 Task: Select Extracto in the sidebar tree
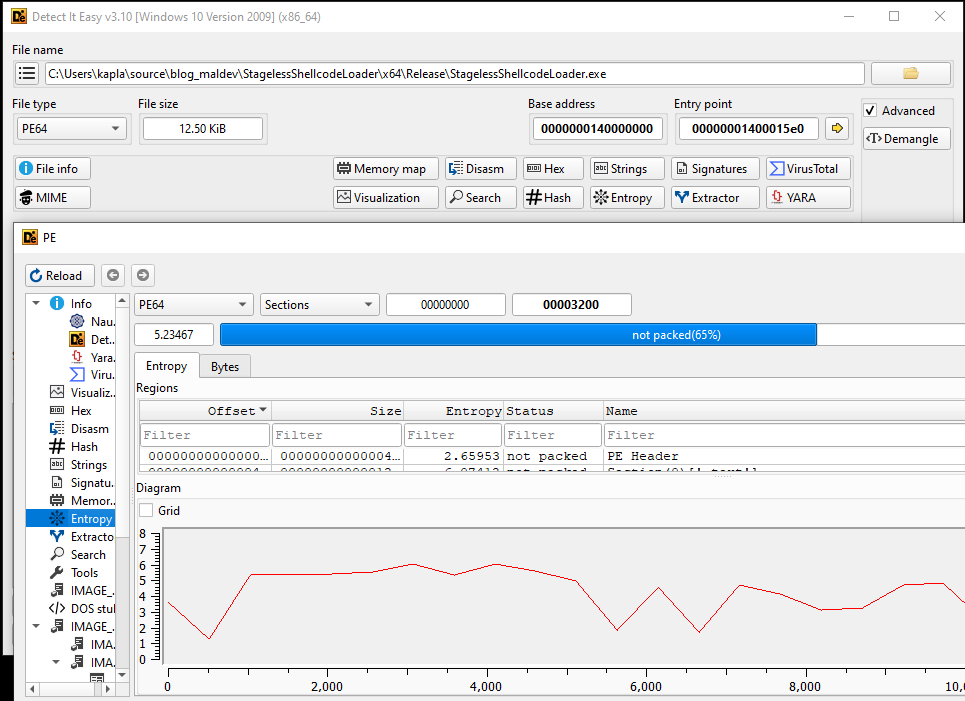[x=82, y=537]
